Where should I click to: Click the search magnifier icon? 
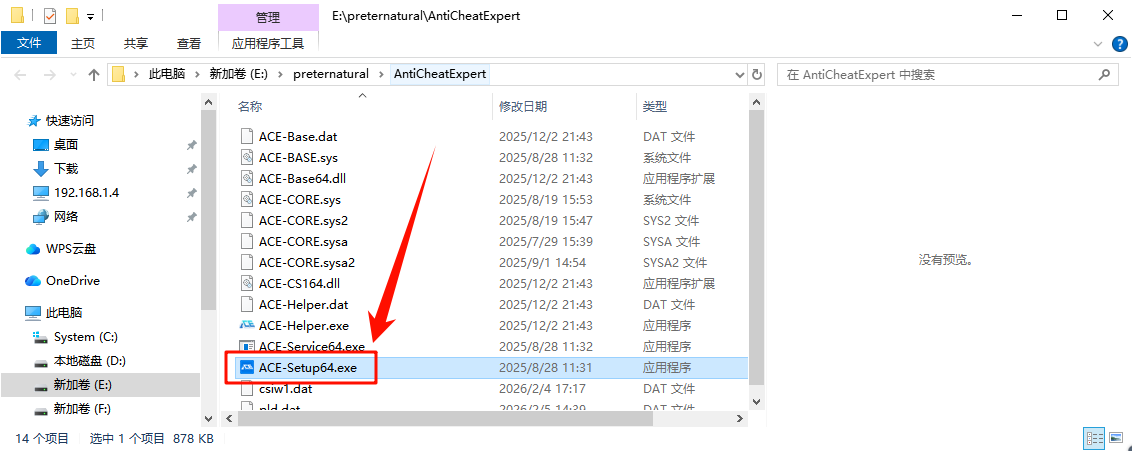click(1104, 74)
